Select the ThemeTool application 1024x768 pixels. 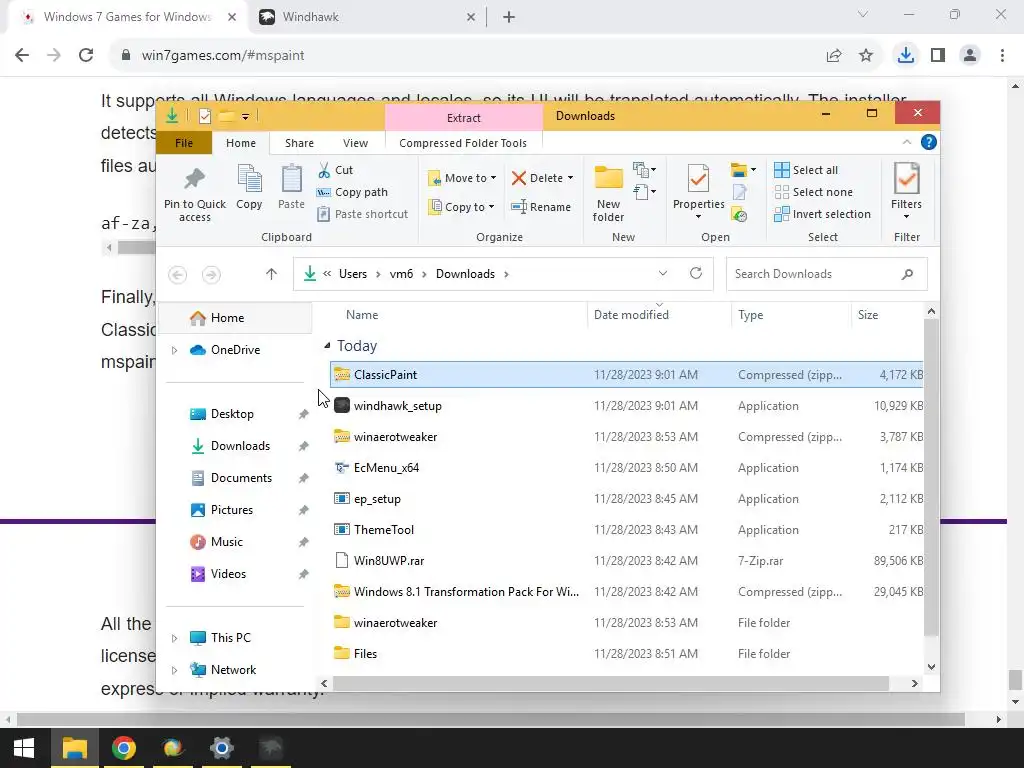(626, 530)
